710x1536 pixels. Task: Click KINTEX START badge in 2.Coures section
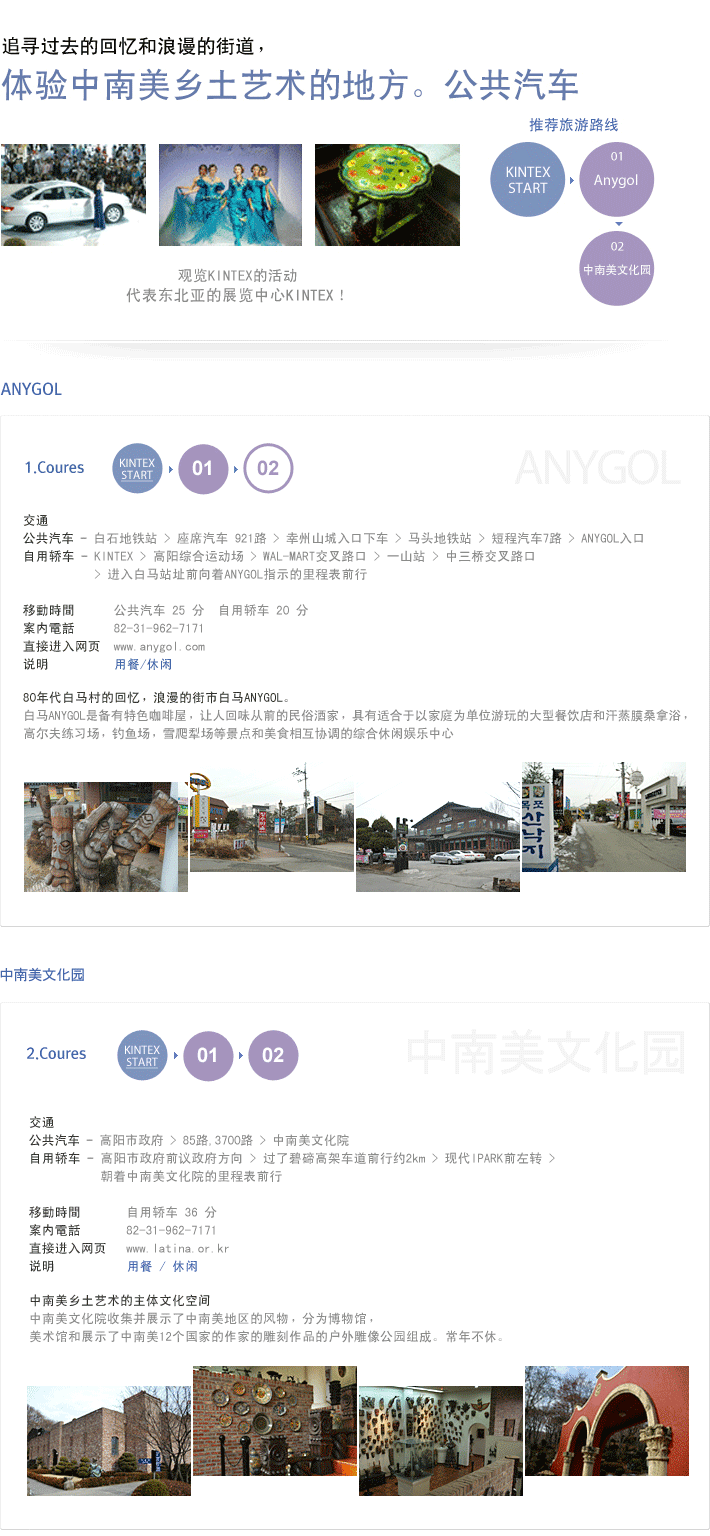click(142, 1055)
